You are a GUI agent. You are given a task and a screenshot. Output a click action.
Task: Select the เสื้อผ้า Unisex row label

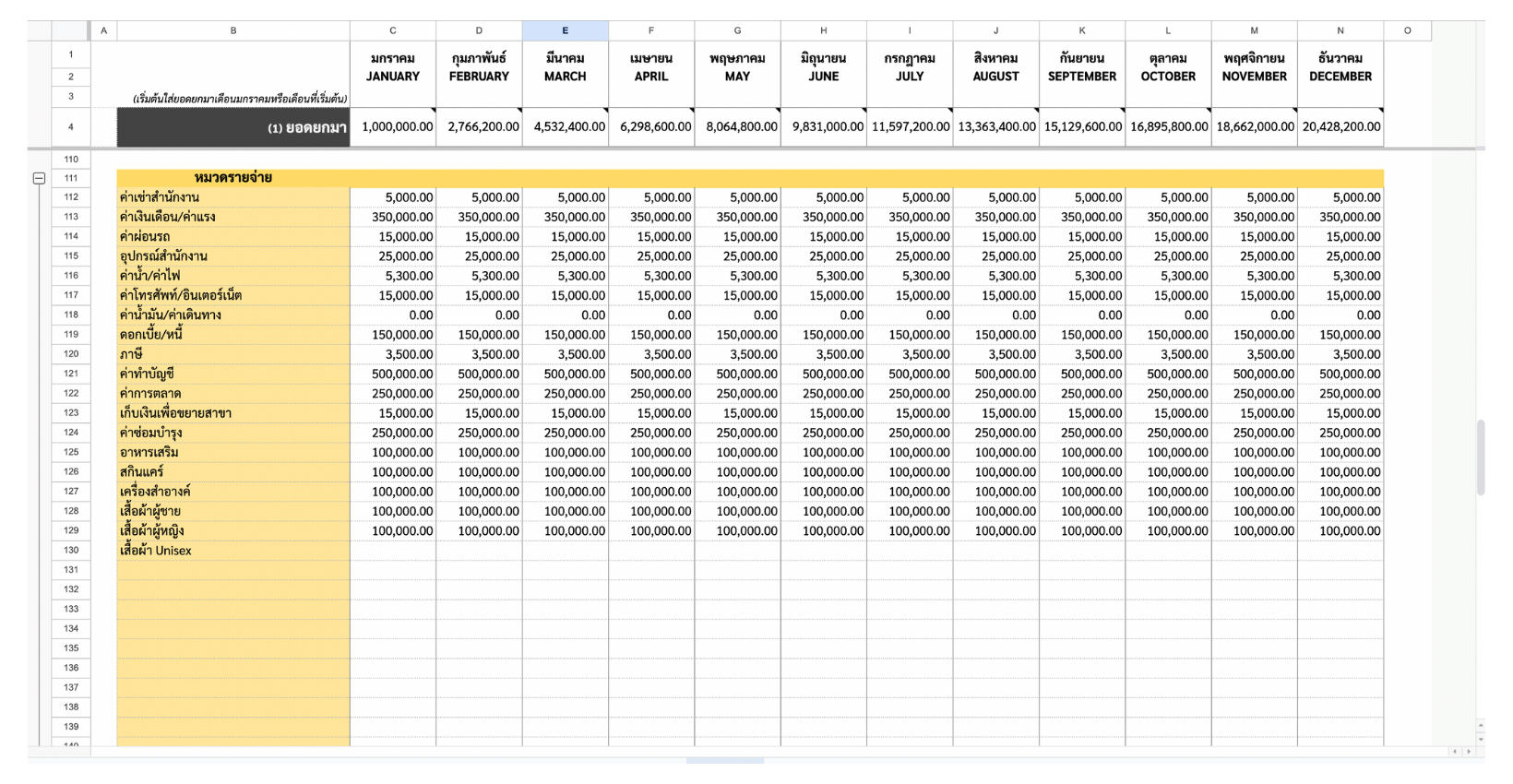(233, 551)
